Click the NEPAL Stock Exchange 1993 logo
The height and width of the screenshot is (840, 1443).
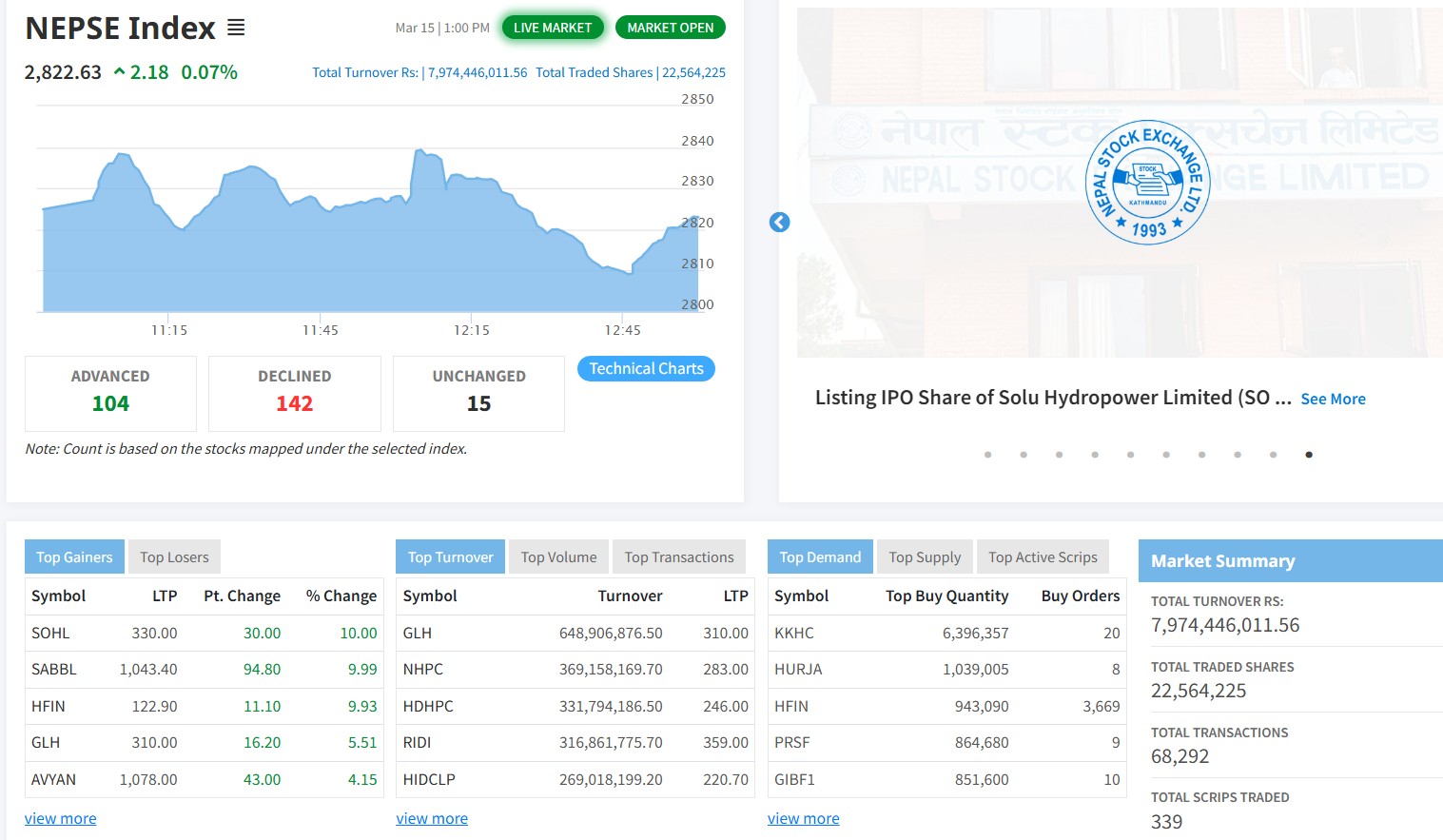coord(1147,183)
